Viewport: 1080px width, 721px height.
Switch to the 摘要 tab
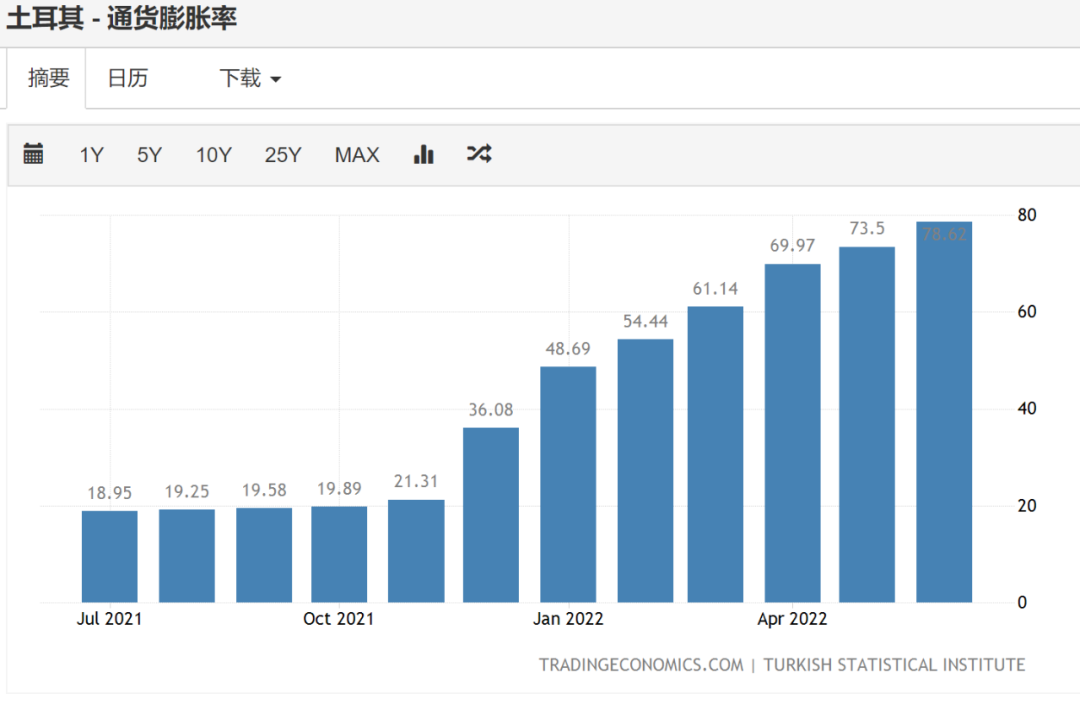click(48, 78)
